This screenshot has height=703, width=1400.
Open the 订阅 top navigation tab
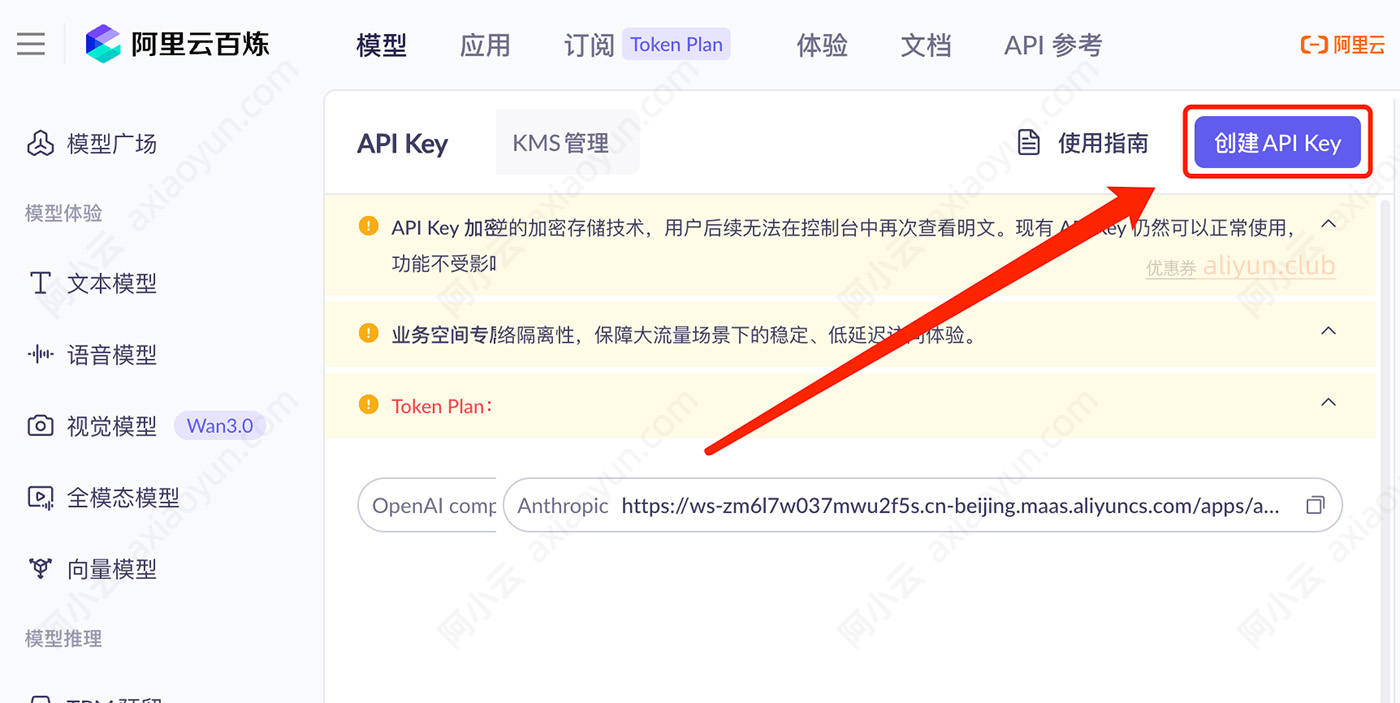click(x=589, y=45)
